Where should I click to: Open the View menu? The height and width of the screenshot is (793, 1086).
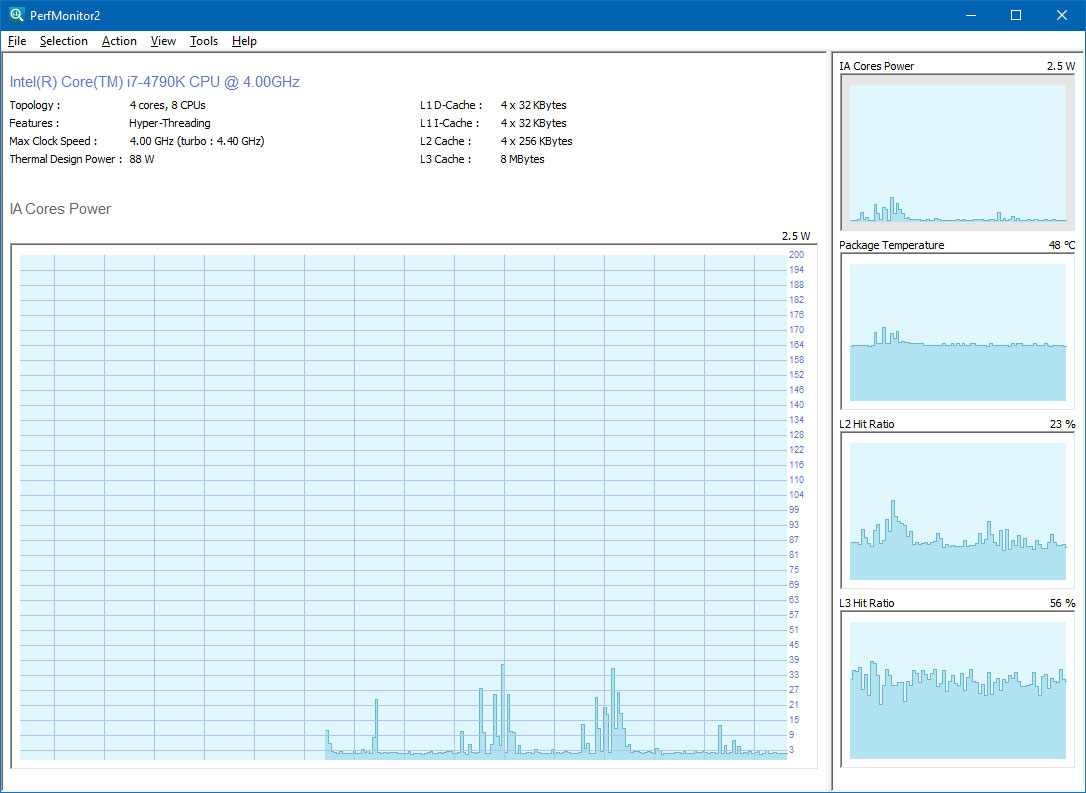(163, 41)
